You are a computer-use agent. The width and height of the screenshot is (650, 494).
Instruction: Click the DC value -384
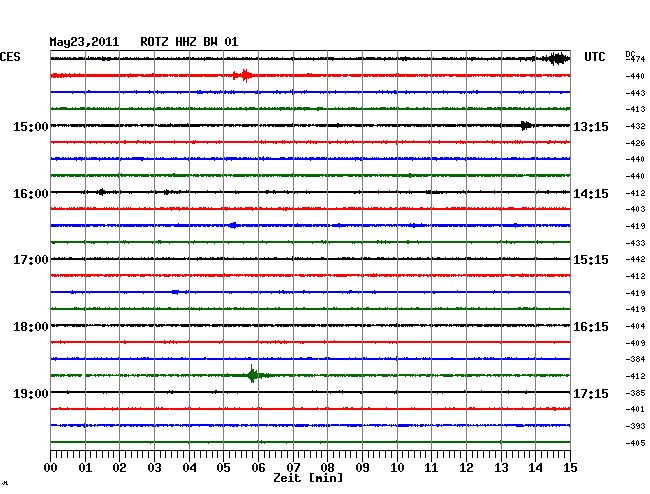click(635, 359)
